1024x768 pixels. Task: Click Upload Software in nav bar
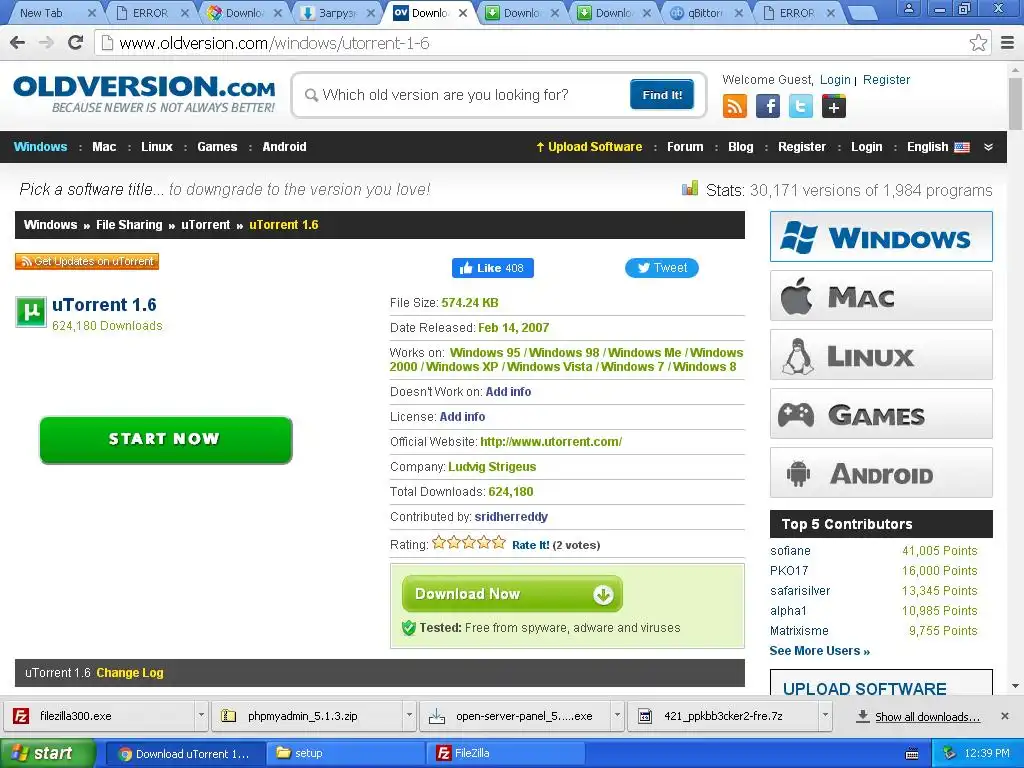589,147
